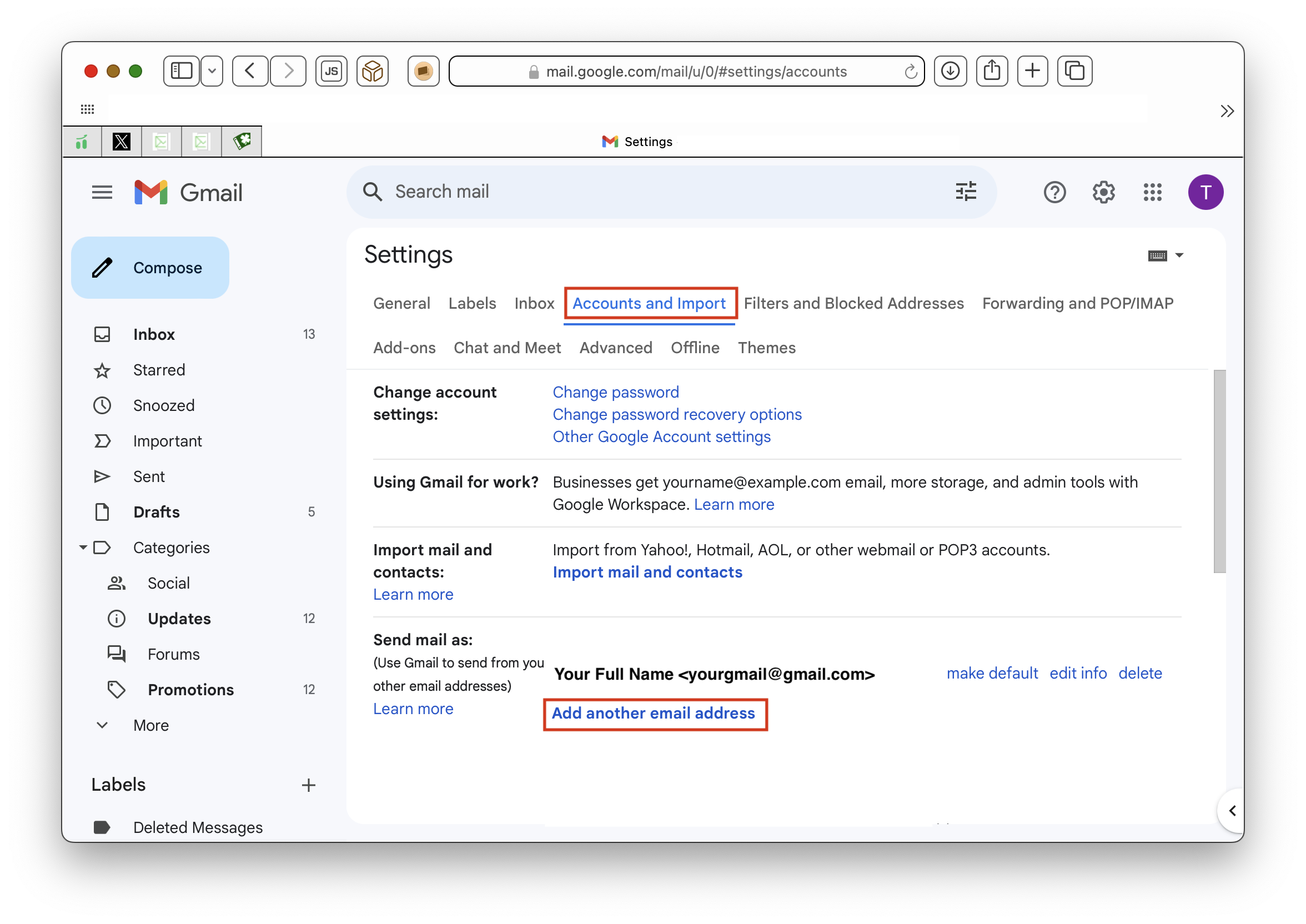The image size is (1306, 924).
Task: Click Learn more under Send mail as
Action: (x=413, y=709)
